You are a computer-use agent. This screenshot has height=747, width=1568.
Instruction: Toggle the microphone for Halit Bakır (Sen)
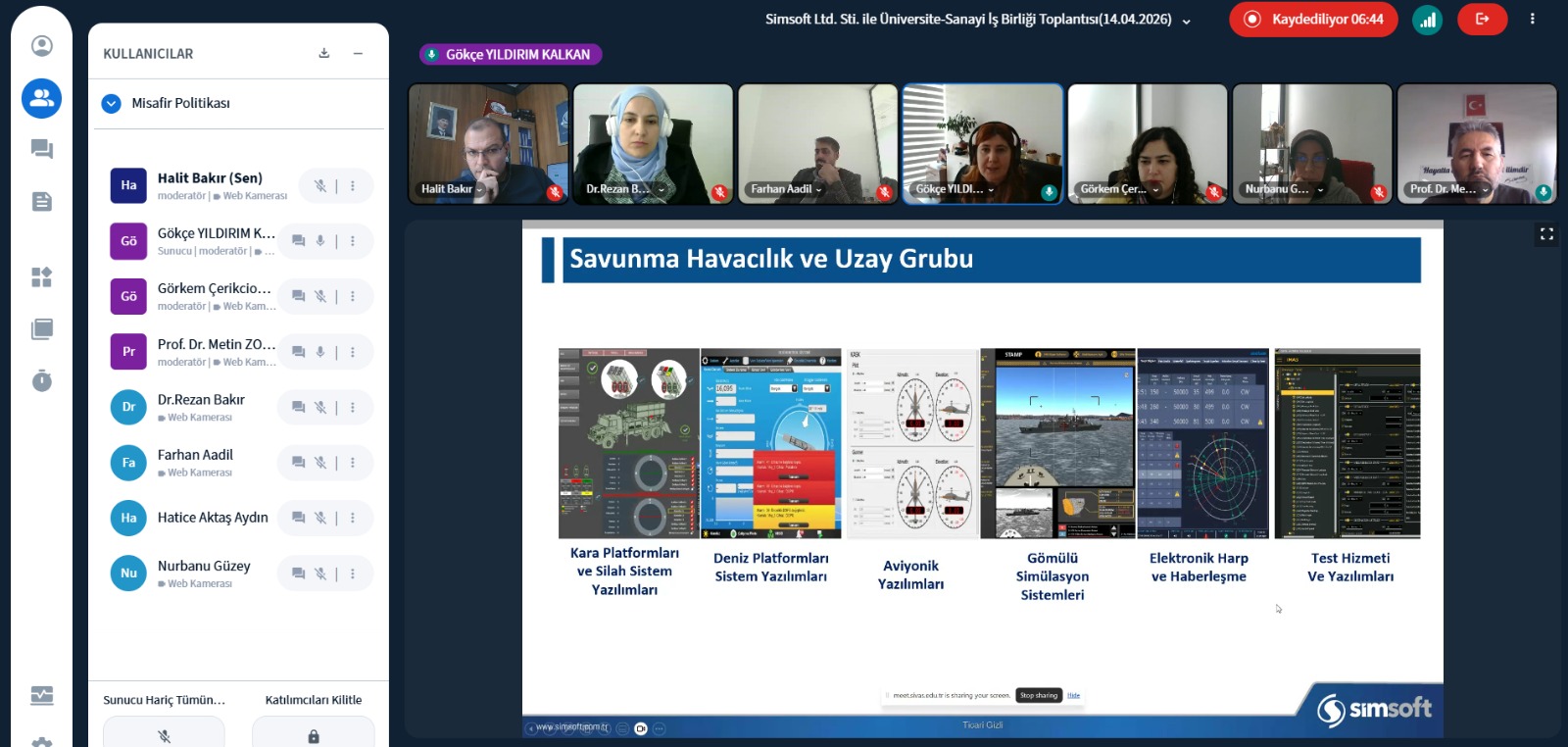click(x=319, y=185)
